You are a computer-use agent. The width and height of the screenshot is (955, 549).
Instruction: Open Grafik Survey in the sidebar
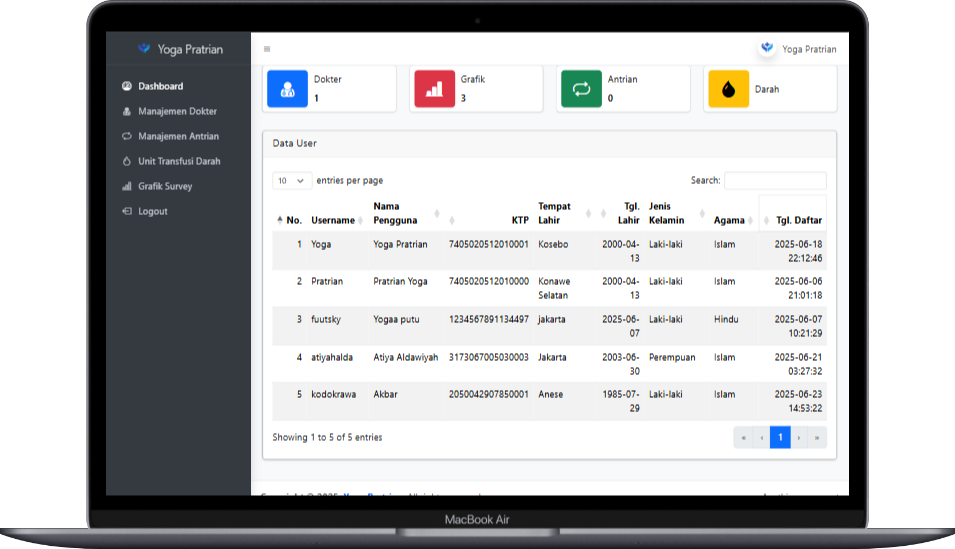tap(165, 186)
